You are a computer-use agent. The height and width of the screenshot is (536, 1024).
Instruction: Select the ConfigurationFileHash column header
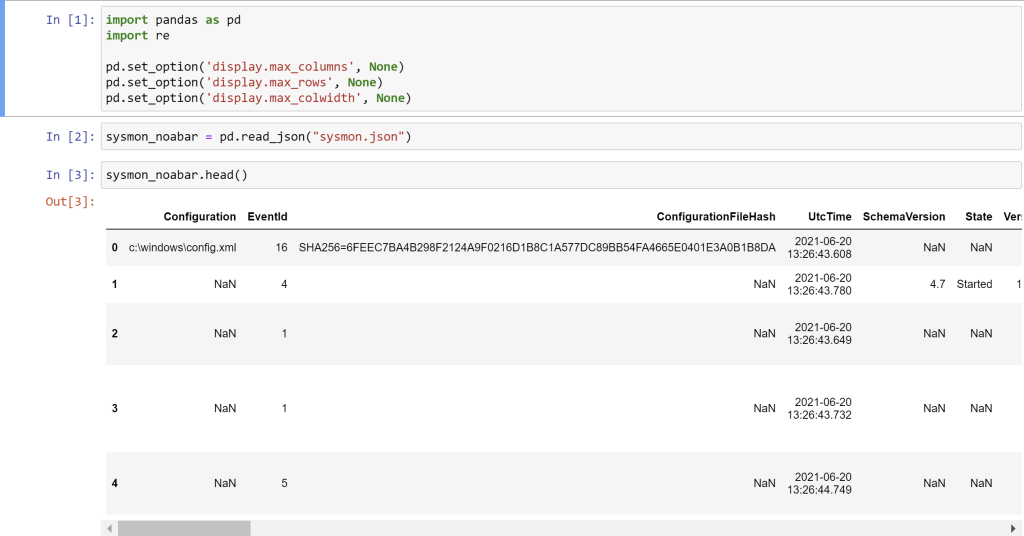coord(715,217)
